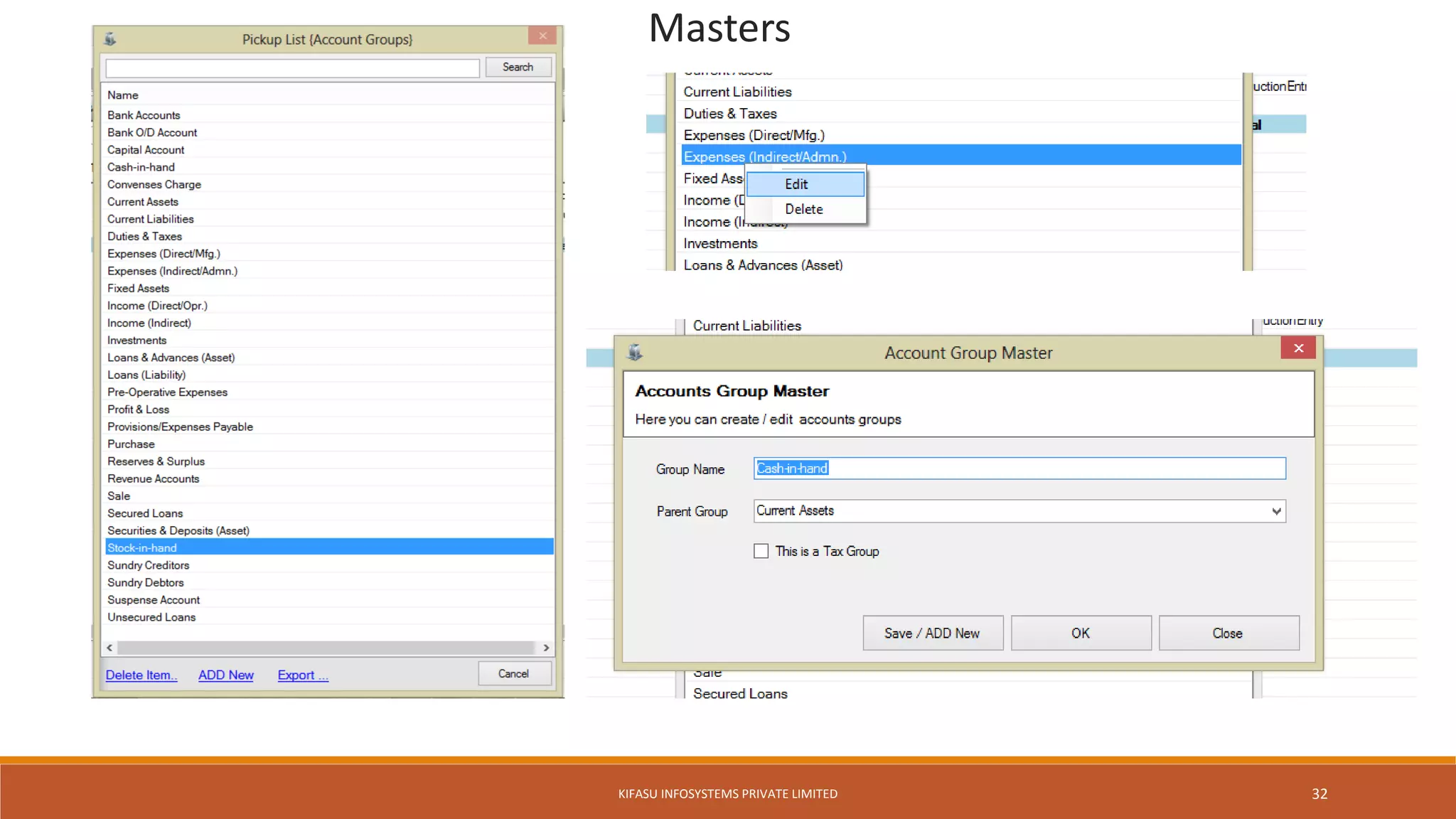
Task: Select the highlighted Stock-in-hand row
Action: [329, 548]
